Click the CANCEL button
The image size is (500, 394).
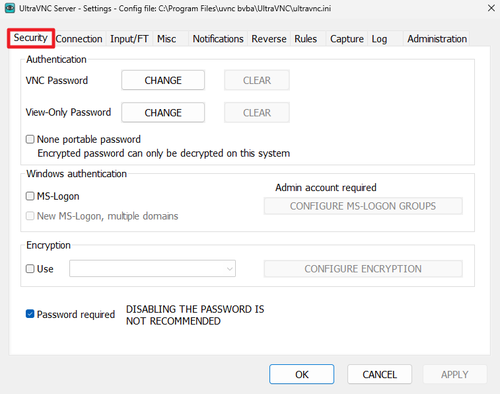pos(379,374)
